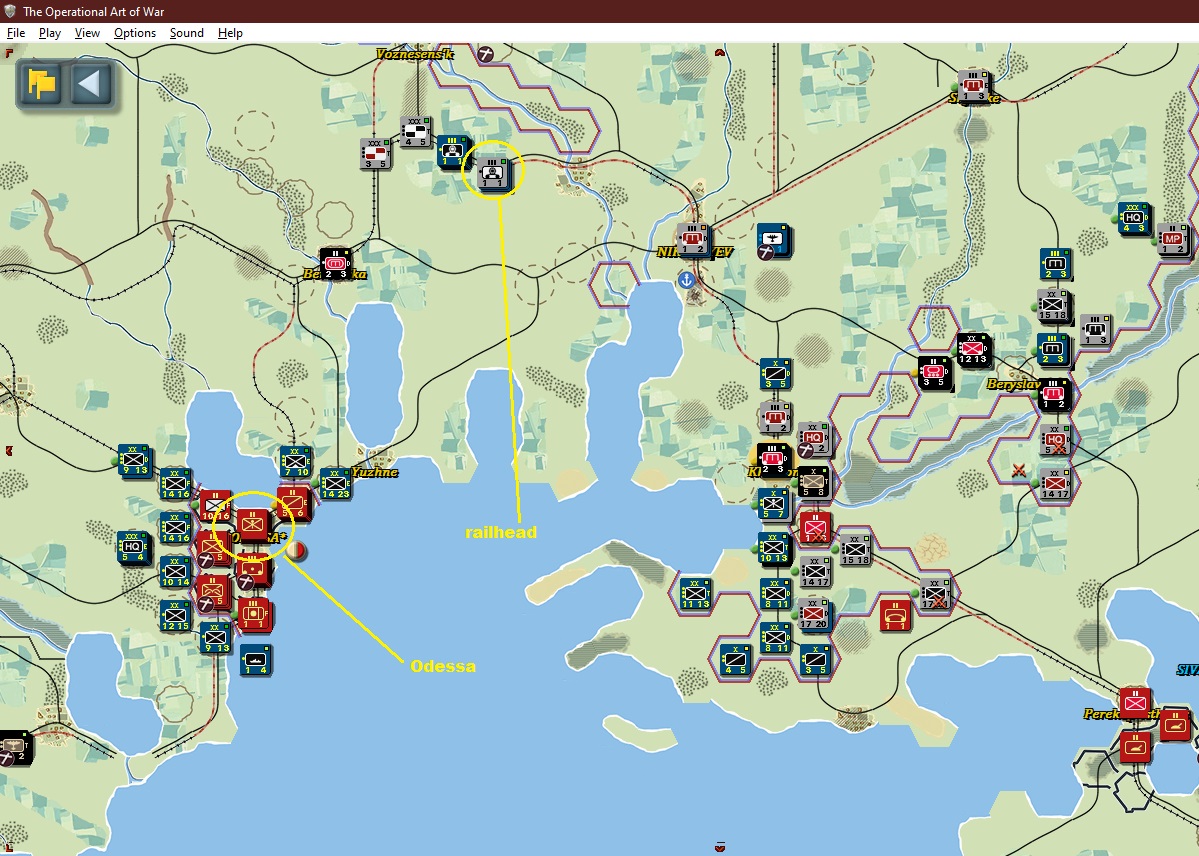Select the black 3-5 battalion
Image resolution: width=1199 pixels, height=856 pixels.
[934, 373]
